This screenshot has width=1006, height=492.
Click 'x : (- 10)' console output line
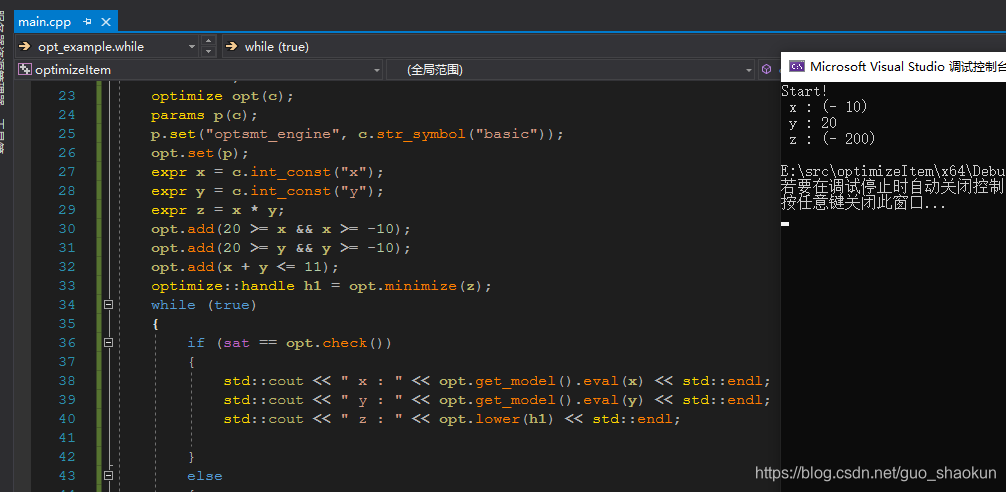click(x=828, y=107)
